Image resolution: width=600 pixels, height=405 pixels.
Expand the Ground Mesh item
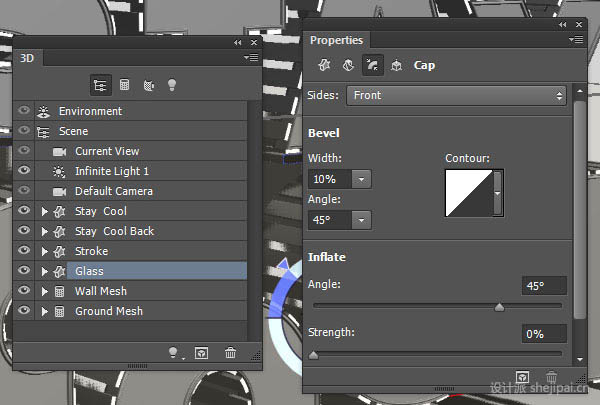pos(44,311)
